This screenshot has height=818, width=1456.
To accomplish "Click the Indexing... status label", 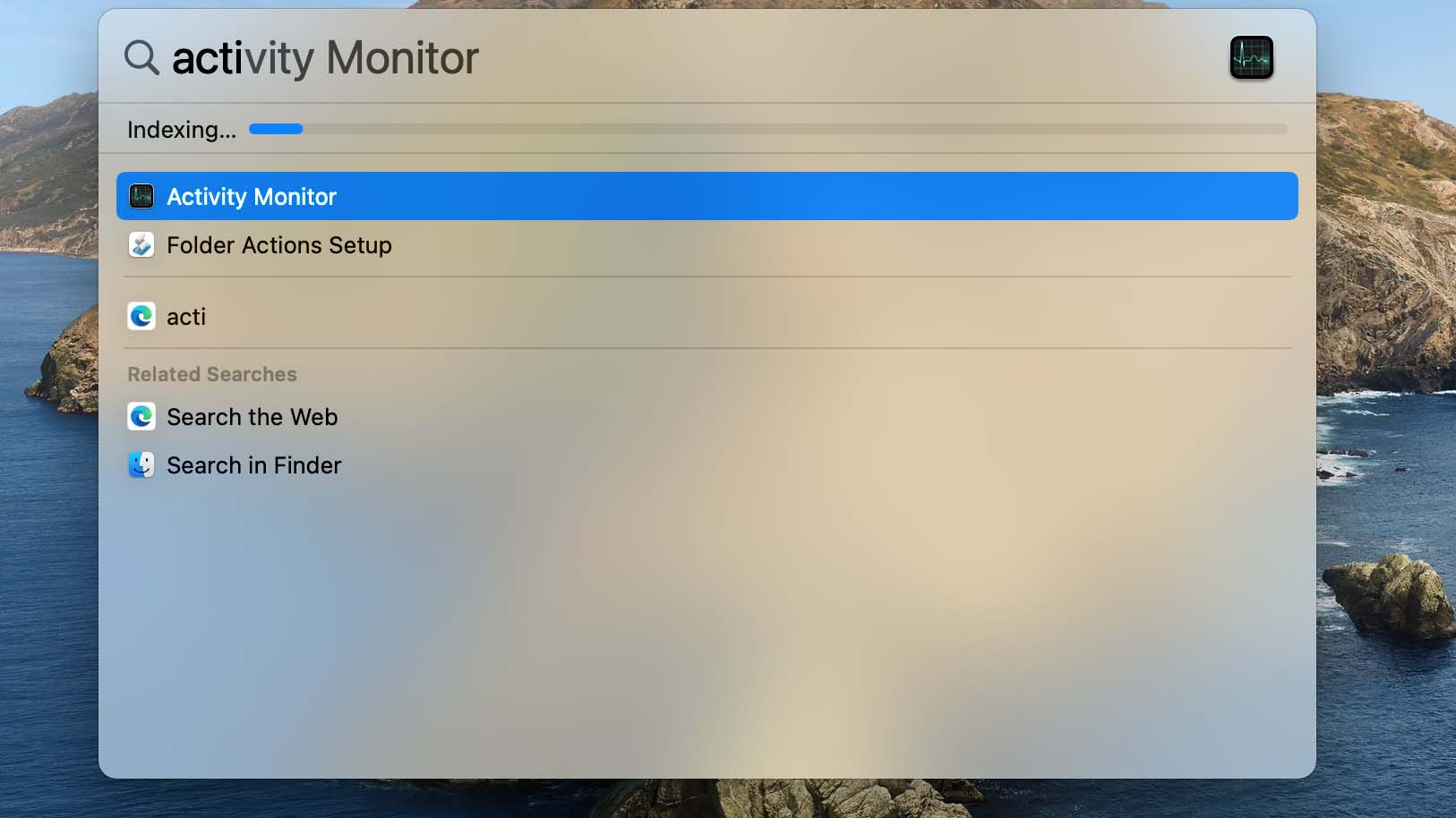I will [x=182, y=130].
